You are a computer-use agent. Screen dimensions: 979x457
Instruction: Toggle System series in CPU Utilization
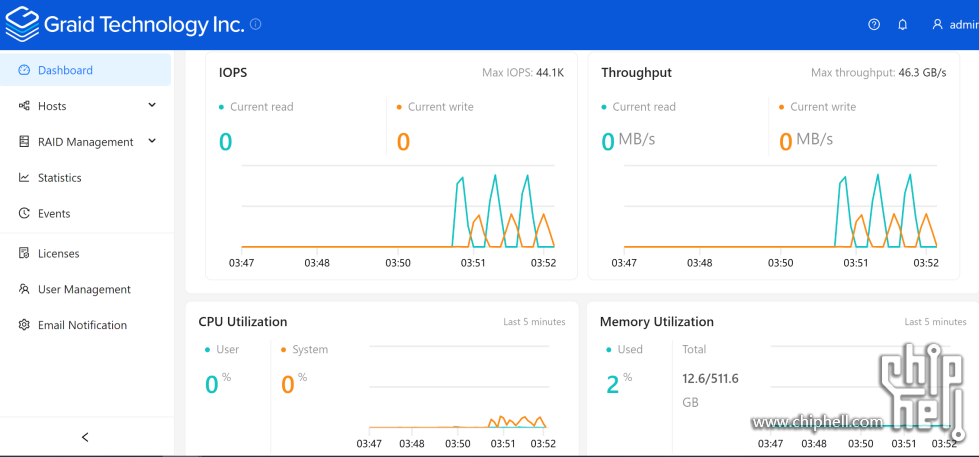(x=309, y=350)
